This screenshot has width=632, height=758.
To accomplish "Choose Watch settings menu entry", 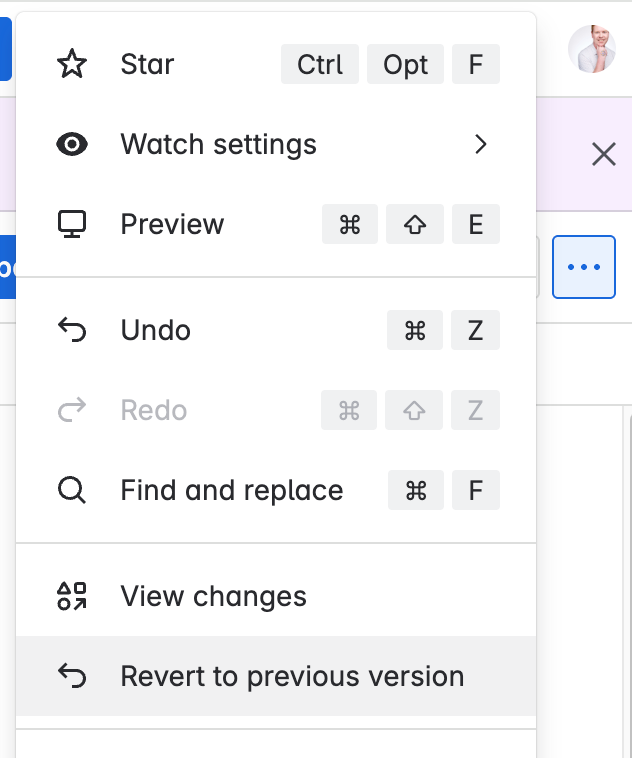I will pos(276,144).
